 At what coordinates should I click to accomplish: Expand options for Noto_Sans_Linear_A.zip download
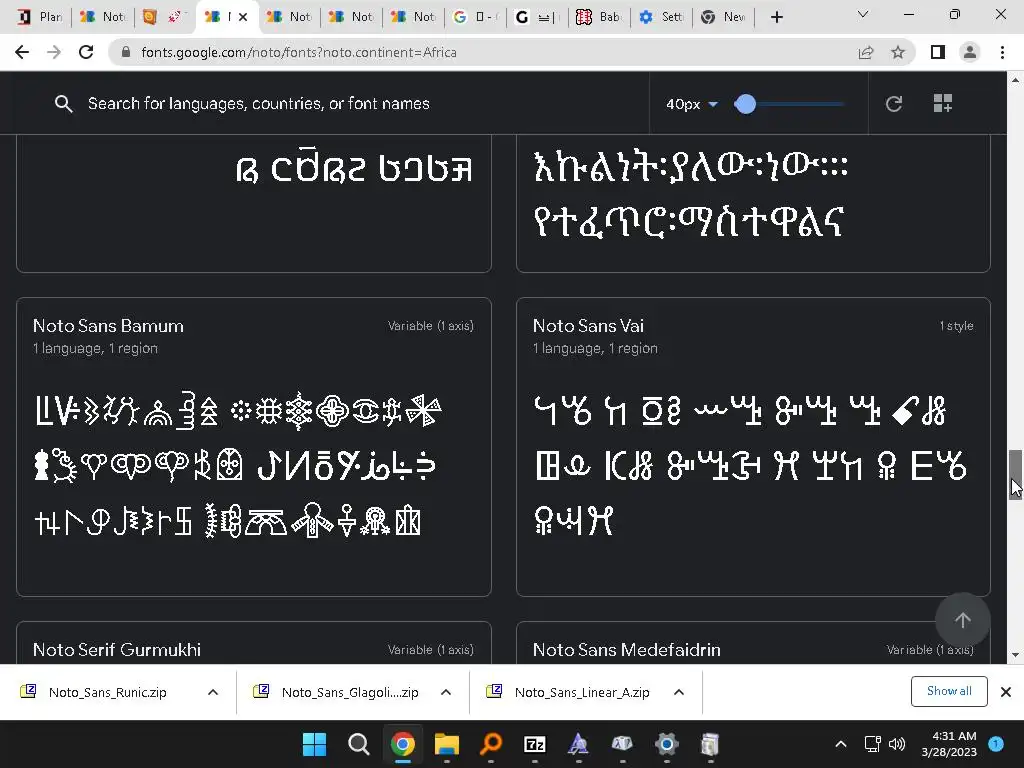pyautogui.click(x=679, y=692)
